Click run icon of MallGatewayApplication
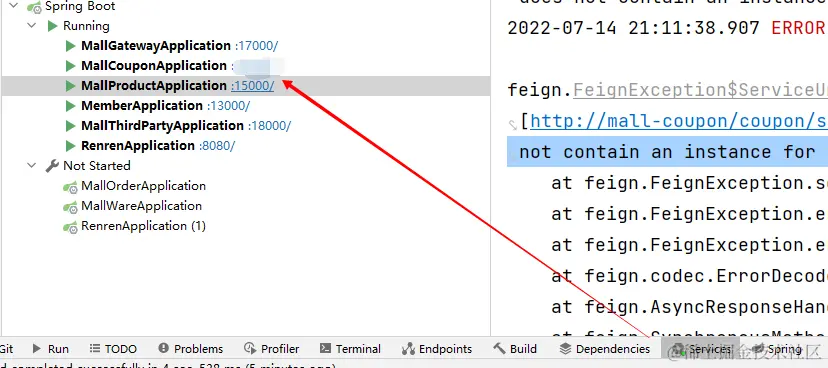 [70, 46]
